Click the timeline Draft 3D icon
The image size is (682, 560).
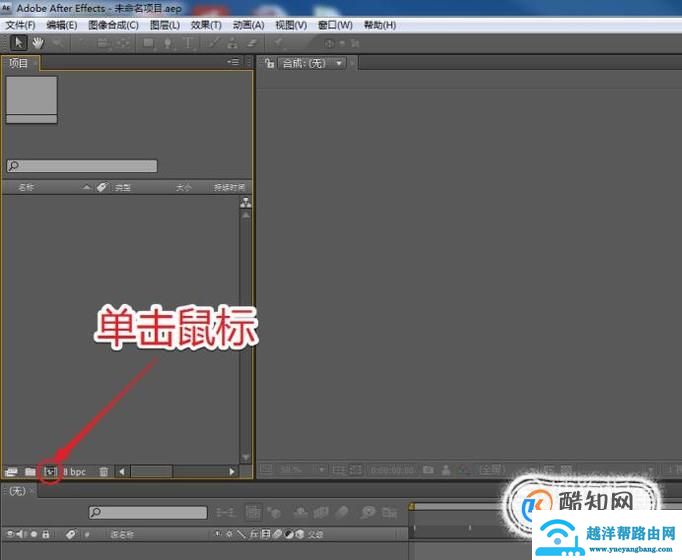click(x=275, y=513)
